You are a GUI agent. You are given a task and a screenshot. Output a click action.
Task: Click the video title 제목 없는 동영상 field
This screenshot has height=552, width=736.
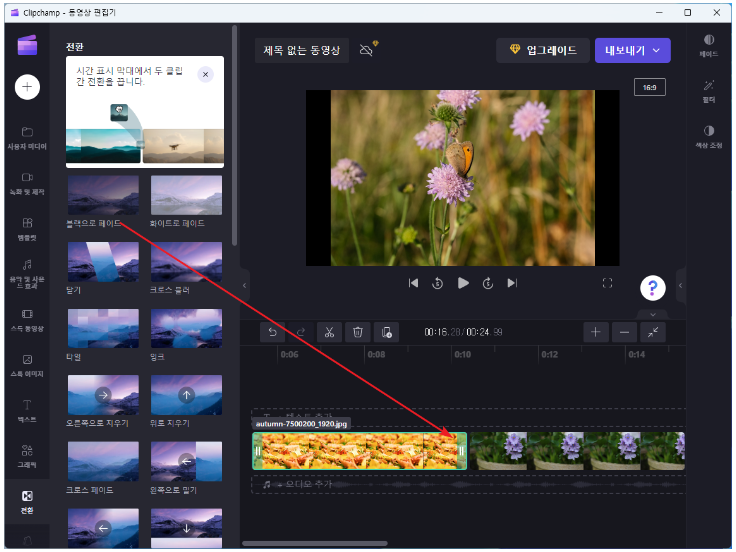pyautogui.click(x=301, y=50)
